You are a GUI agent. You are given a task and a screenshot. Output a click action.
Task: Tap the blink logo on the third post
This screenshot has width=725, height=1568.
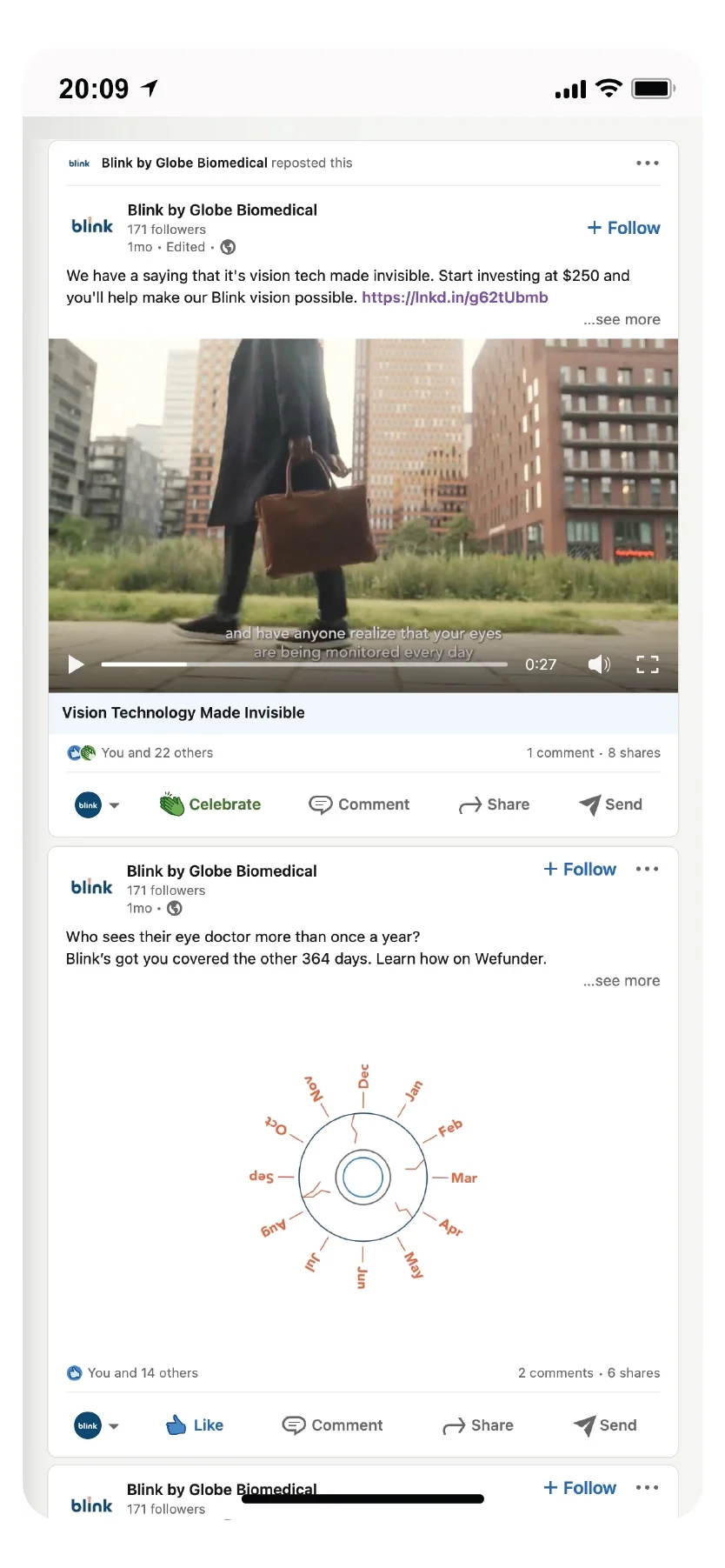[92, 1505]
